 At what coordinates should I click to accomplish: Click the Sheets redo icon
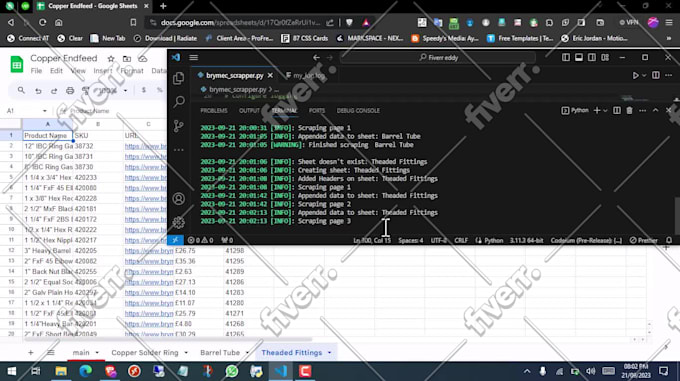(x=54, y=91)
